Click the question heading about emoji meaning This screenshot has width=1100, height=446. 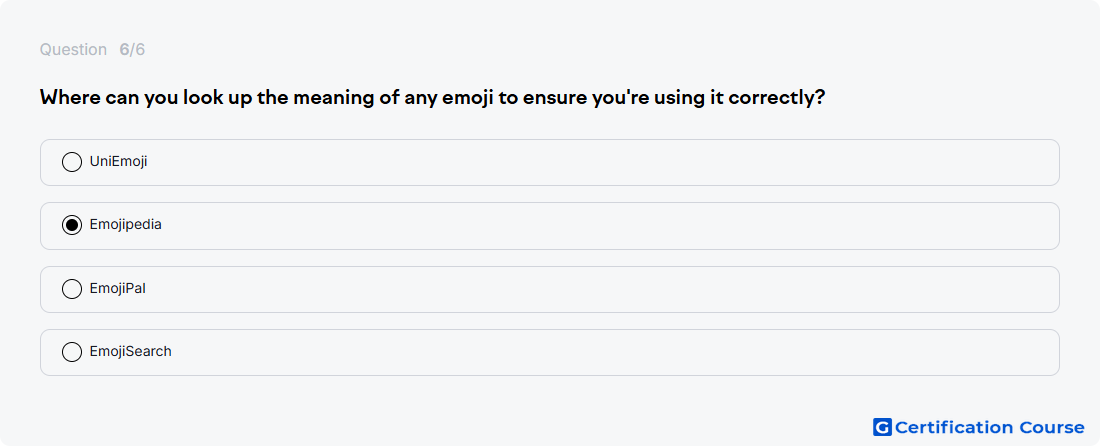pos(432,98)
